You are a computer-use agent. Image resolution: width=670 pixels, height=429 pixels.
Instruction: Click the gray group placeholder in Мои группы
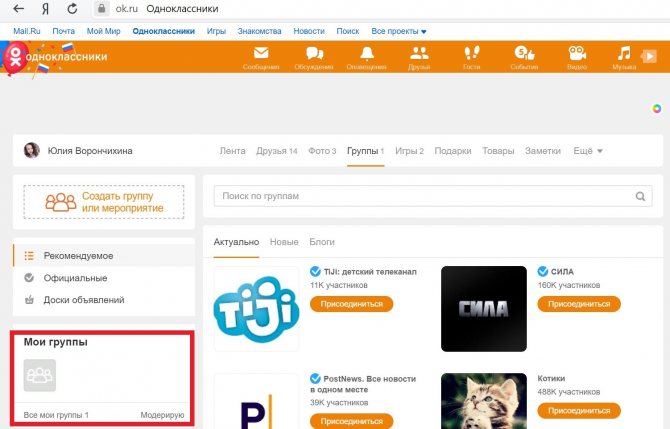(40, 375)
